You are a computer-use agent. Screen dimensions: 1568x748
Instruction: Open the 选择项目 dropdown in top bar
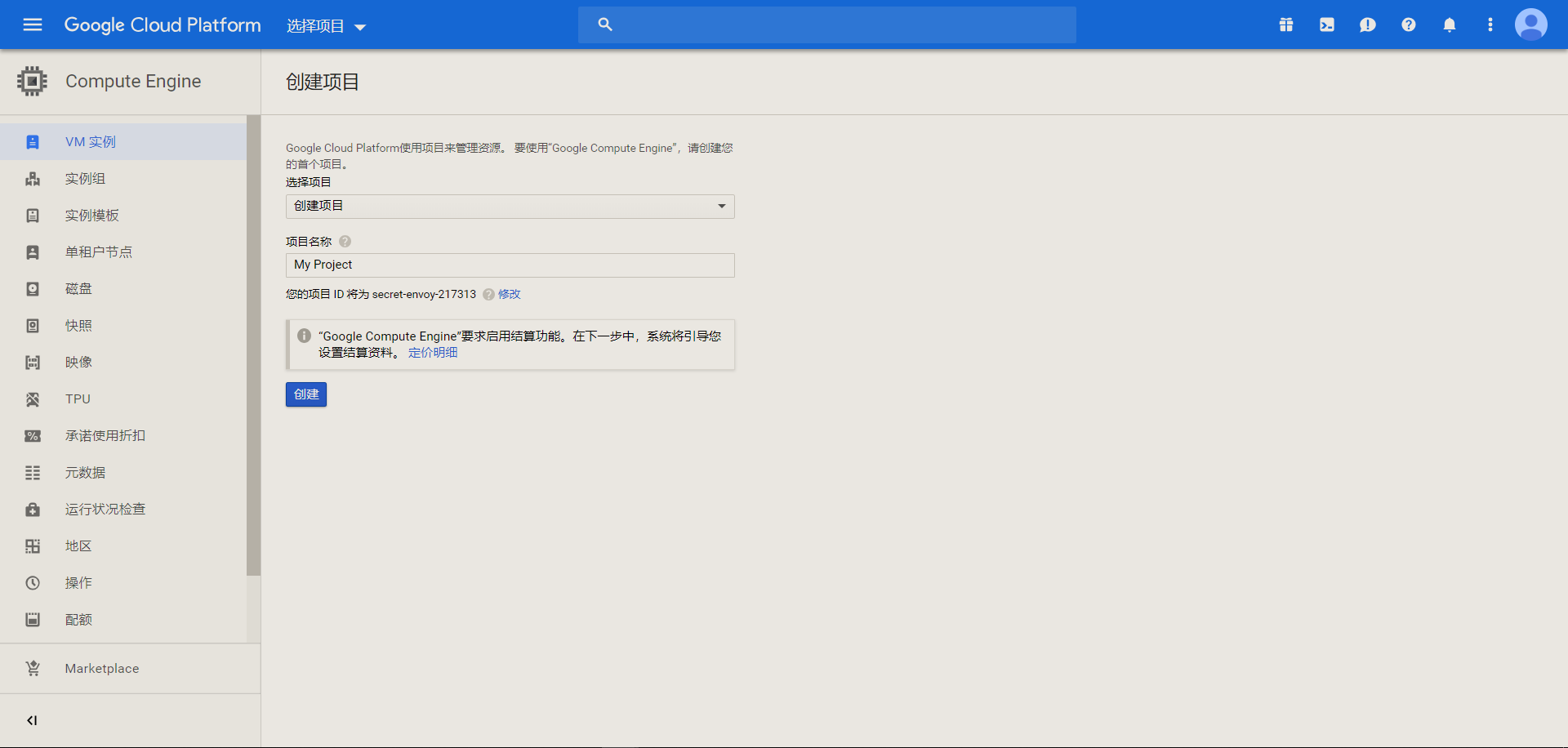[x=326, y=26]
